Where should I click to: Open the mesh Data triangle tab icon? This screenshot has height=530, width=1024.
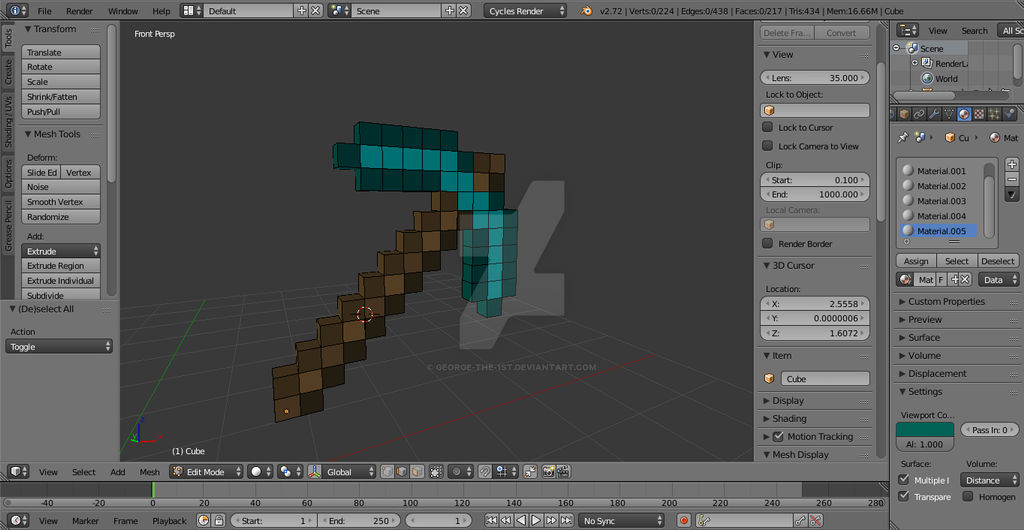click(949, 114)
